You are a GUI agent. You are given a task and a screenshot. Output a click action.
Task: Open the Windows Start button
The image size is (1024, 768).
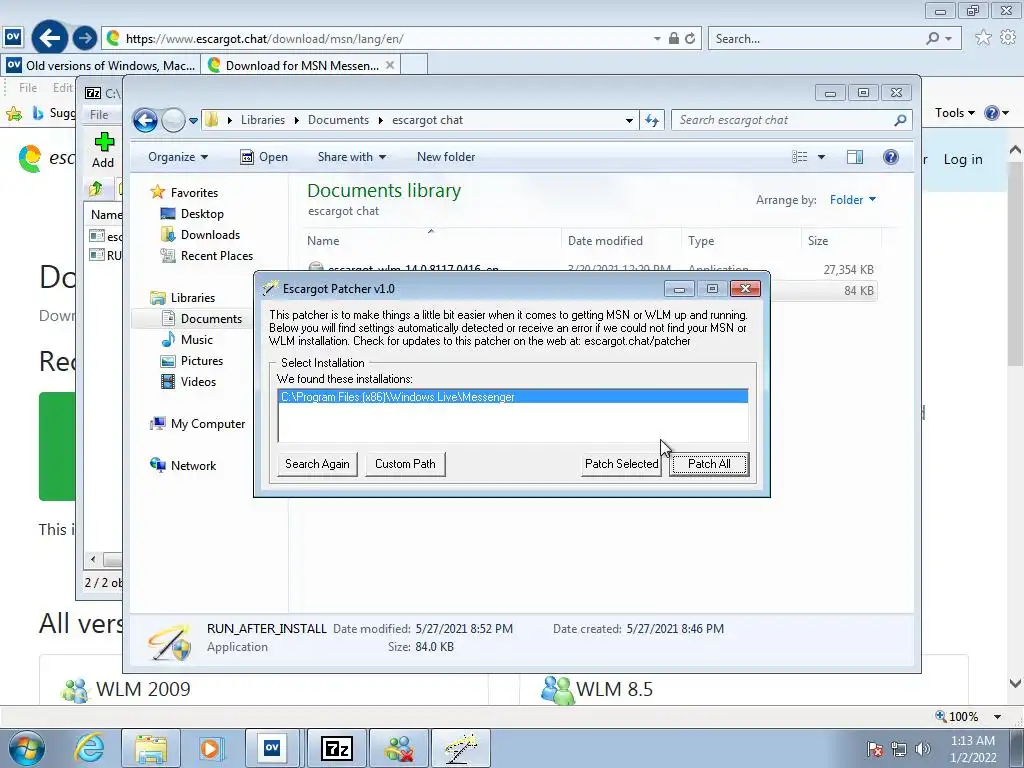pos(26,748)
